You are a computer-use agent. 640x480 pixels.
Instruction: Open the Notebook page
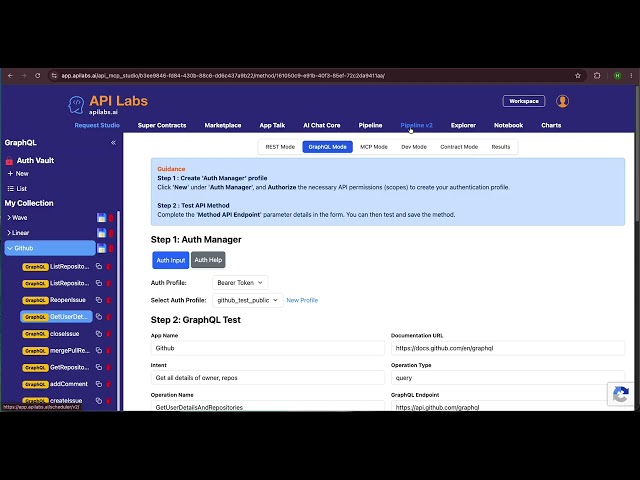click(508, 125)
